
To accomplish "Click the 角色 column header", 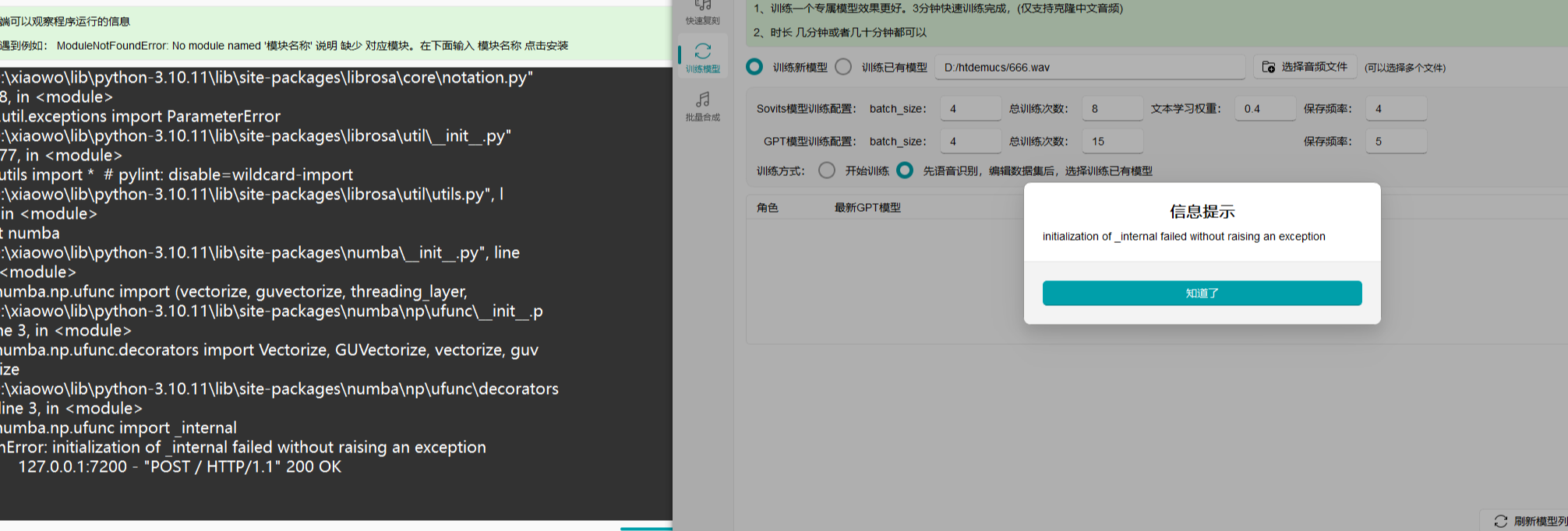I will (768, 208).
